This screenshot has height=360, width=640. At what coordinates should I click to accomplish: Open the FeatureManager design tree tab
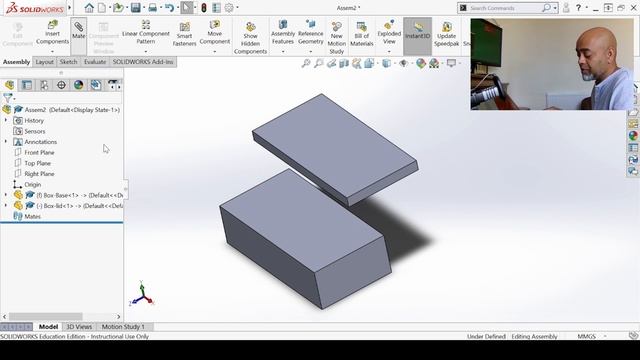pyautogui.click(x=9, y=85)
